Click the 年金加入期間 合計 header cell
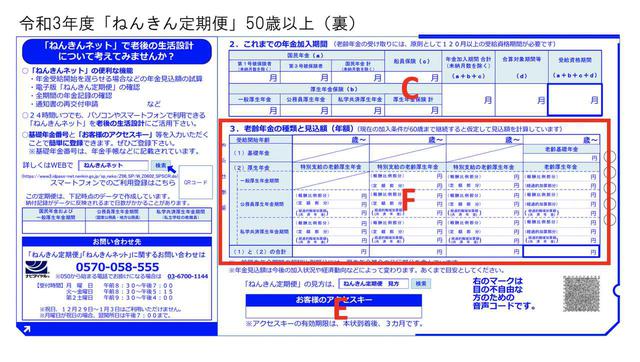This screenshot has height=362, width=640. coord(468,67)
